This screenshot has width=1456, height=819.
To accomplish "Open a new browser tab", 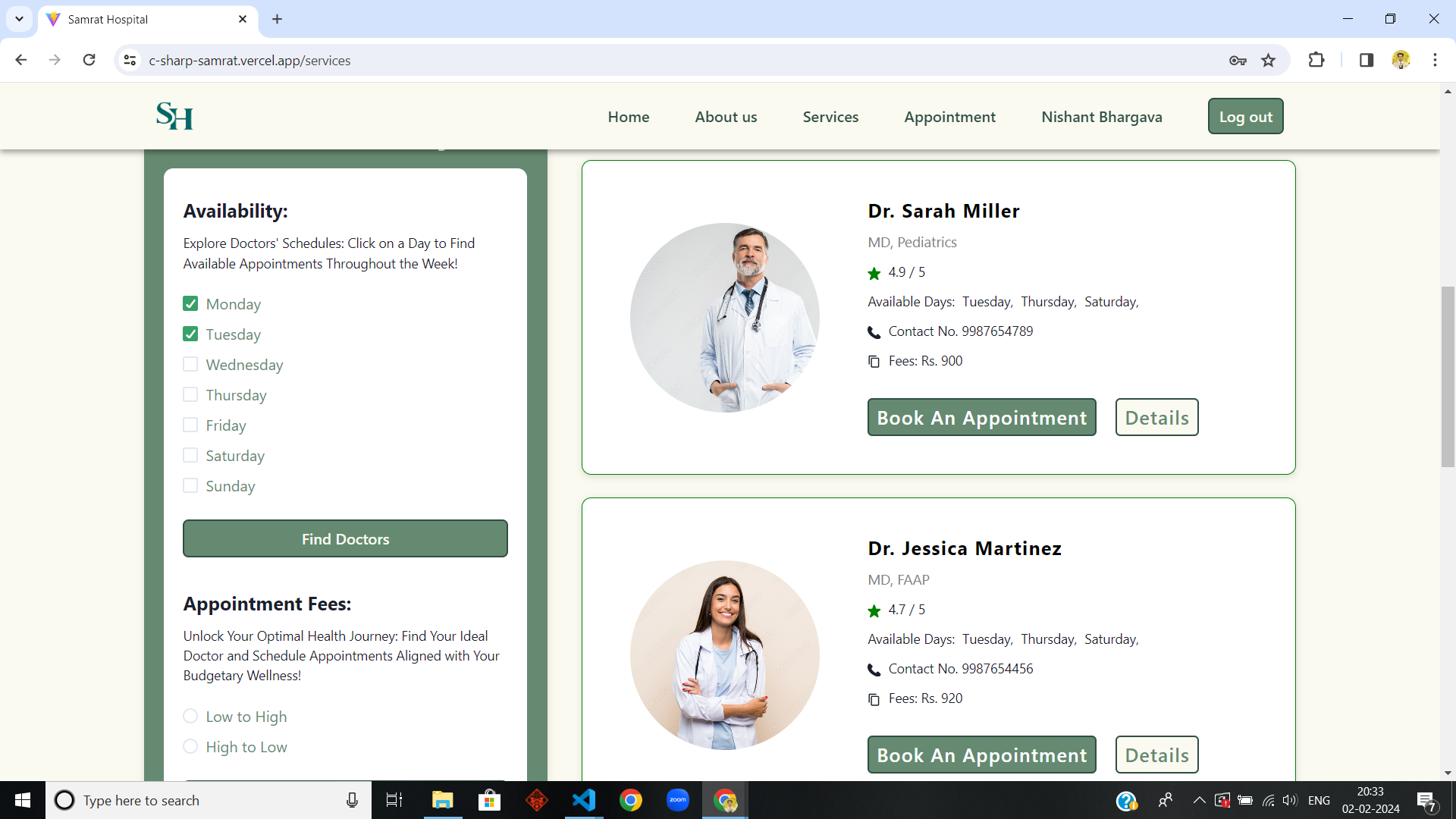I will coord(278,19).
